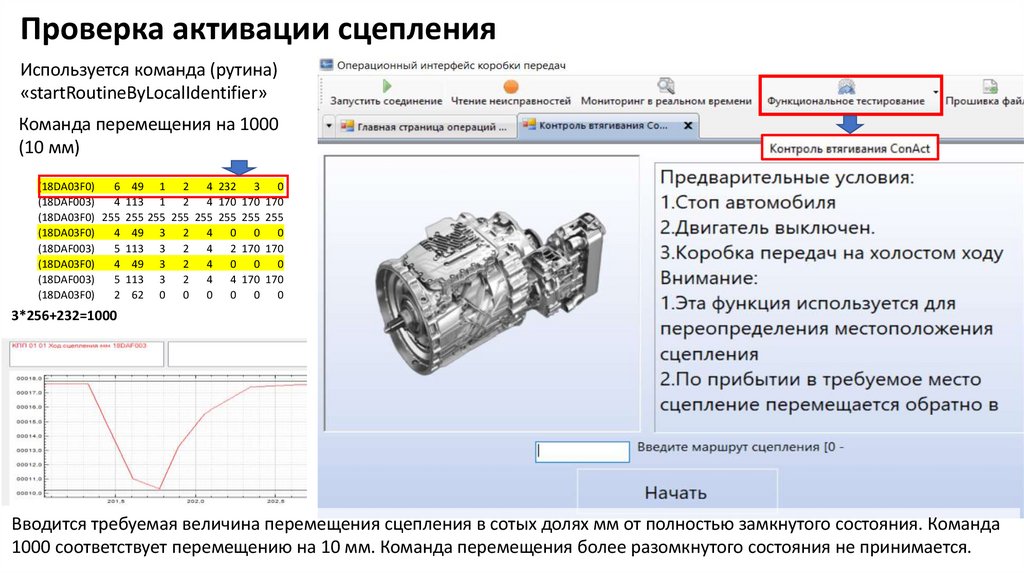
Task: Click the table row '(18DAF003) 4 113 1 2 4 170 170 170'
Action: (161, 202)
